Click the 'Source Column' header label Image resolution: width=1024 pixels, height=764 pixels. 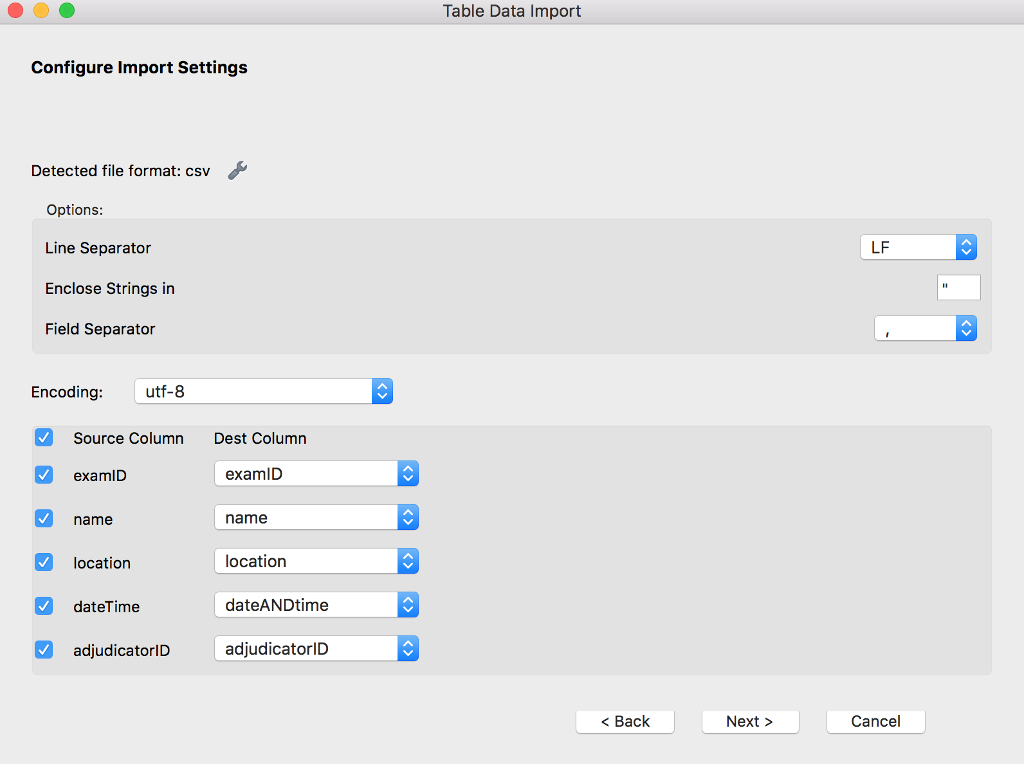click(x=128, y=438)
